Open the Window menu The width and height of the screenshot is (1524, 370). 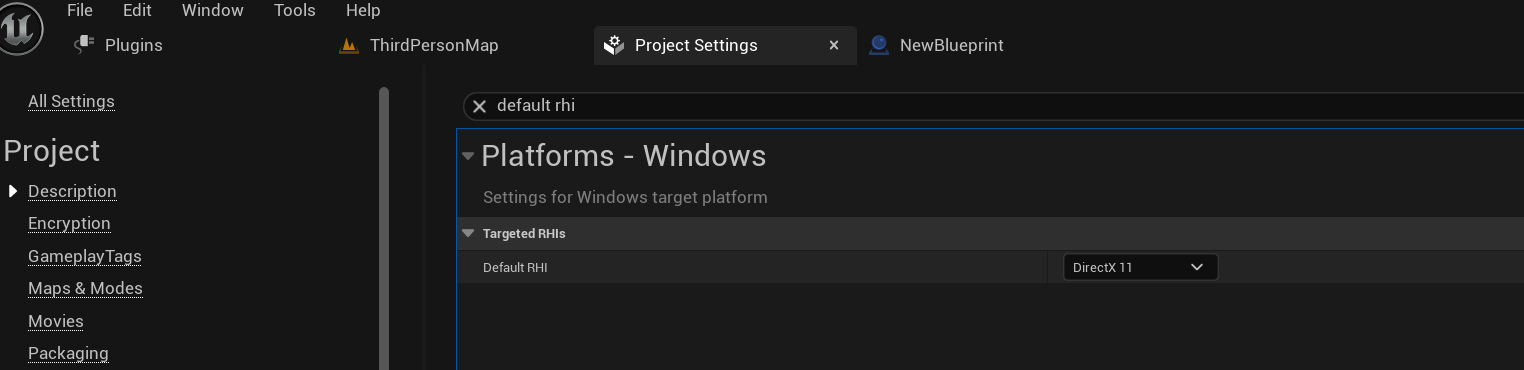[213, 10]
